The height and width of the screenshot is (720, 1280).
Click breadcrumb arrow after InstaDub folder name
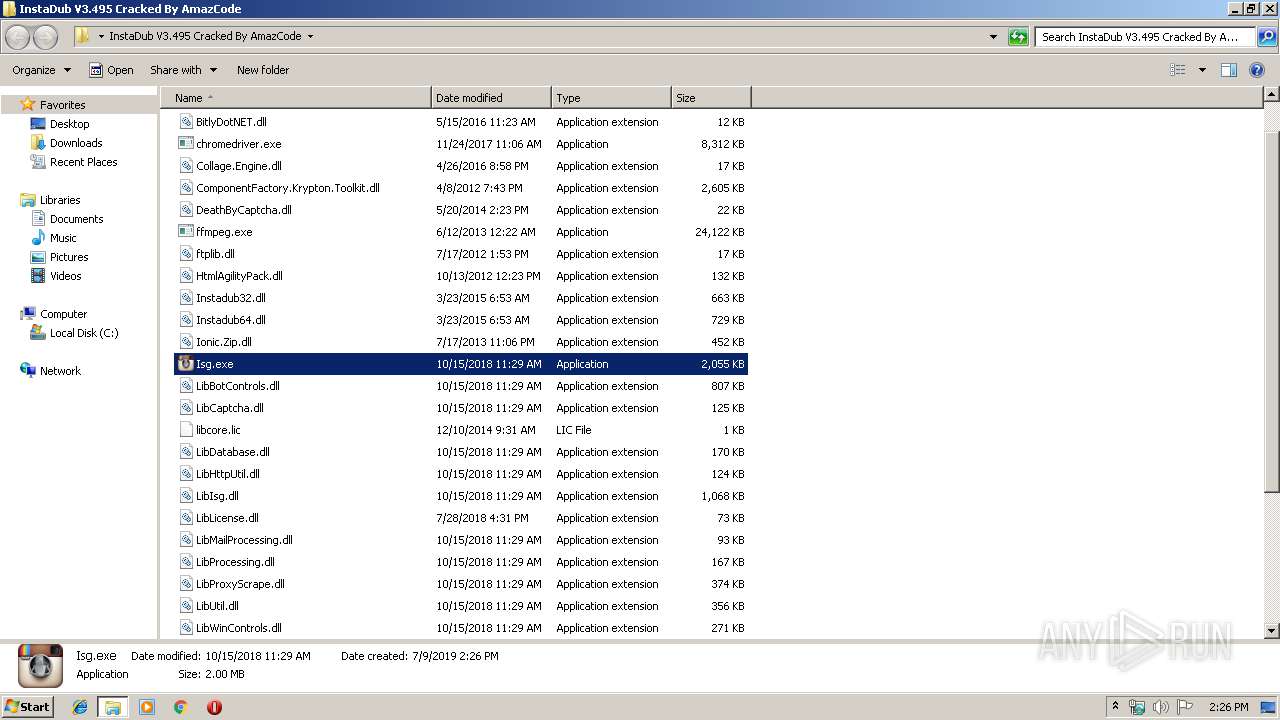click(310, 37)
